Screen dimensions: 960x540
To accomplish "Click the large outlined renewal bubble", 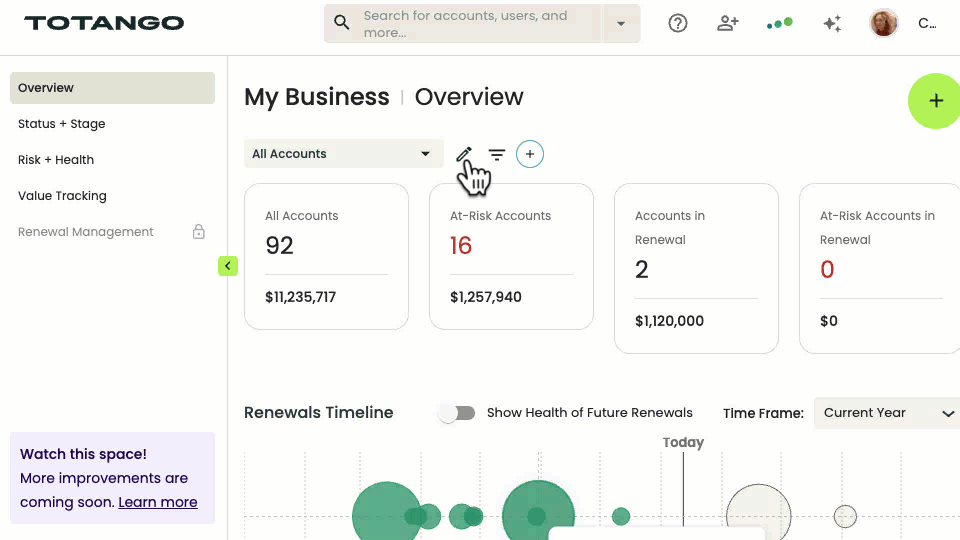I will tap(759, 512).
